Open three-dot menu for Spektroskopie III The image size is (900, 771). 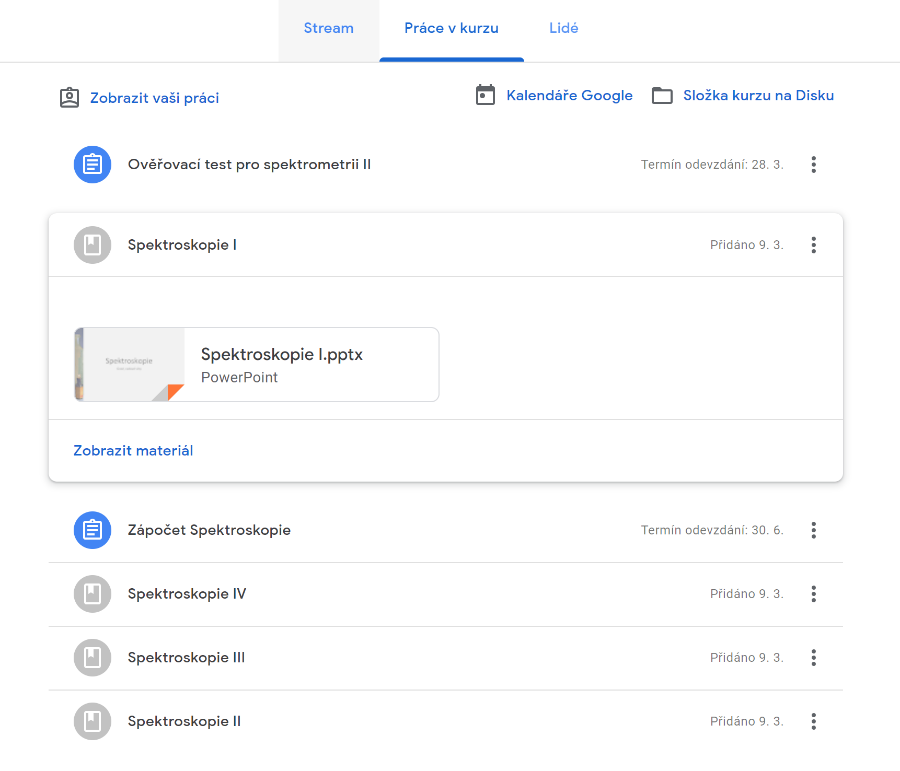click(x=814, y=658)
